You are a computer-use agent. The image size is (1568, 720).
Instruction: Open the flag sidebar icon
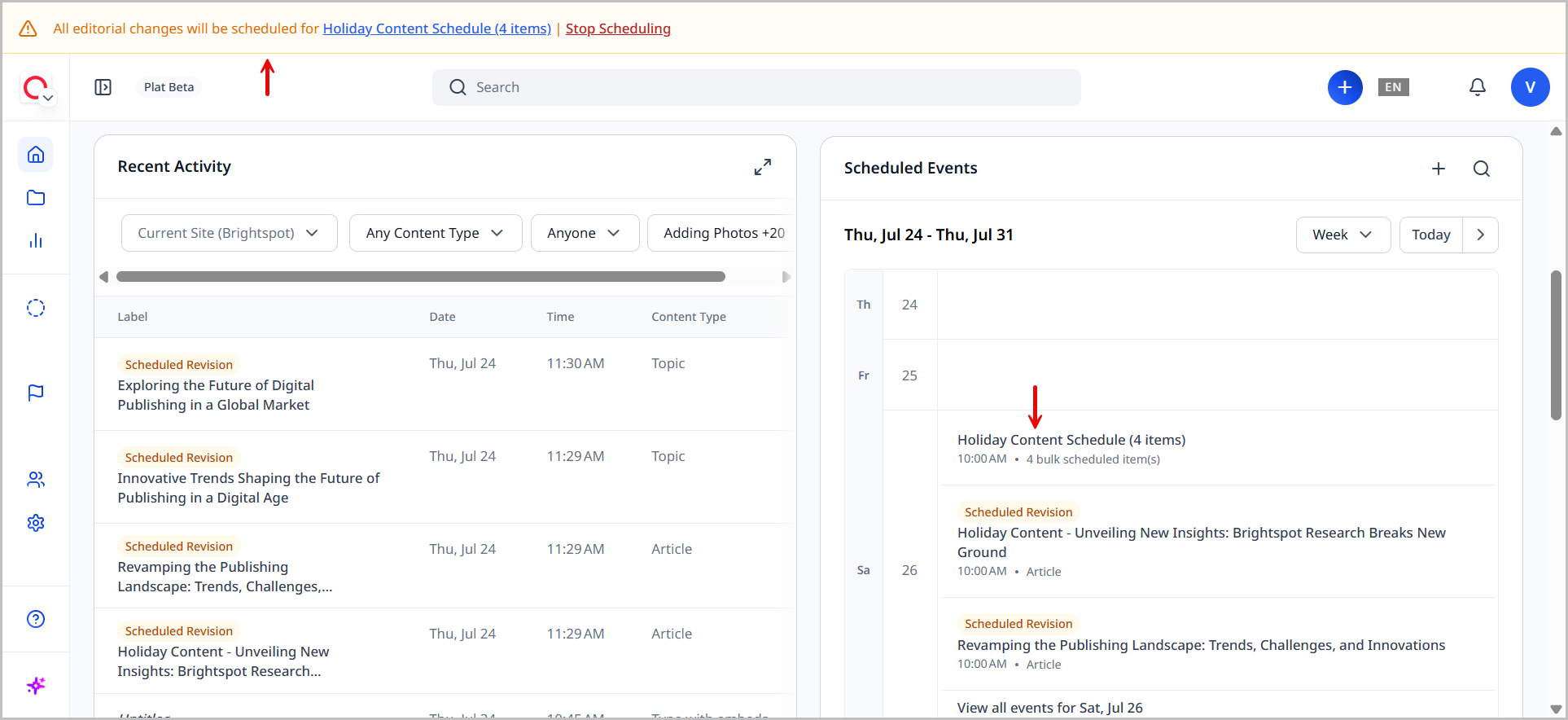point(36,393)
